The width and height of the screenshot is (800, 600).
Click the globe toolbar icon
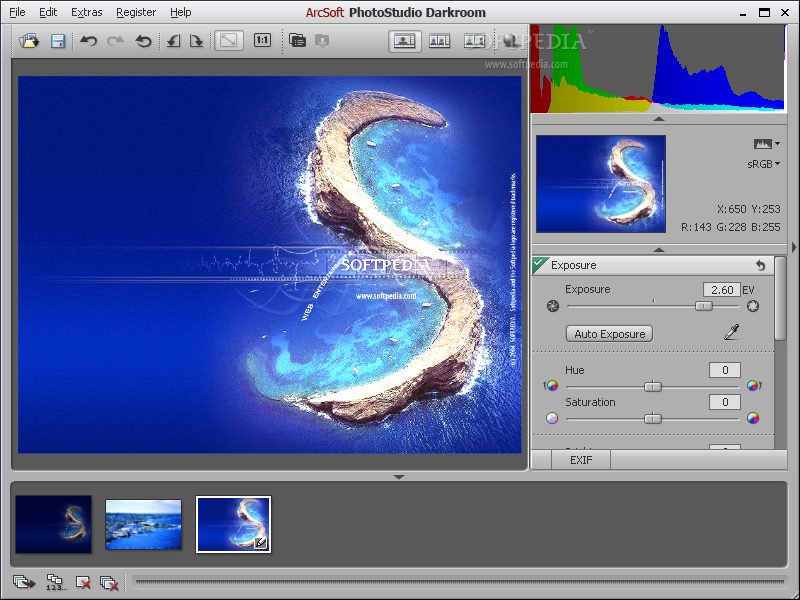tap(511, 41)
